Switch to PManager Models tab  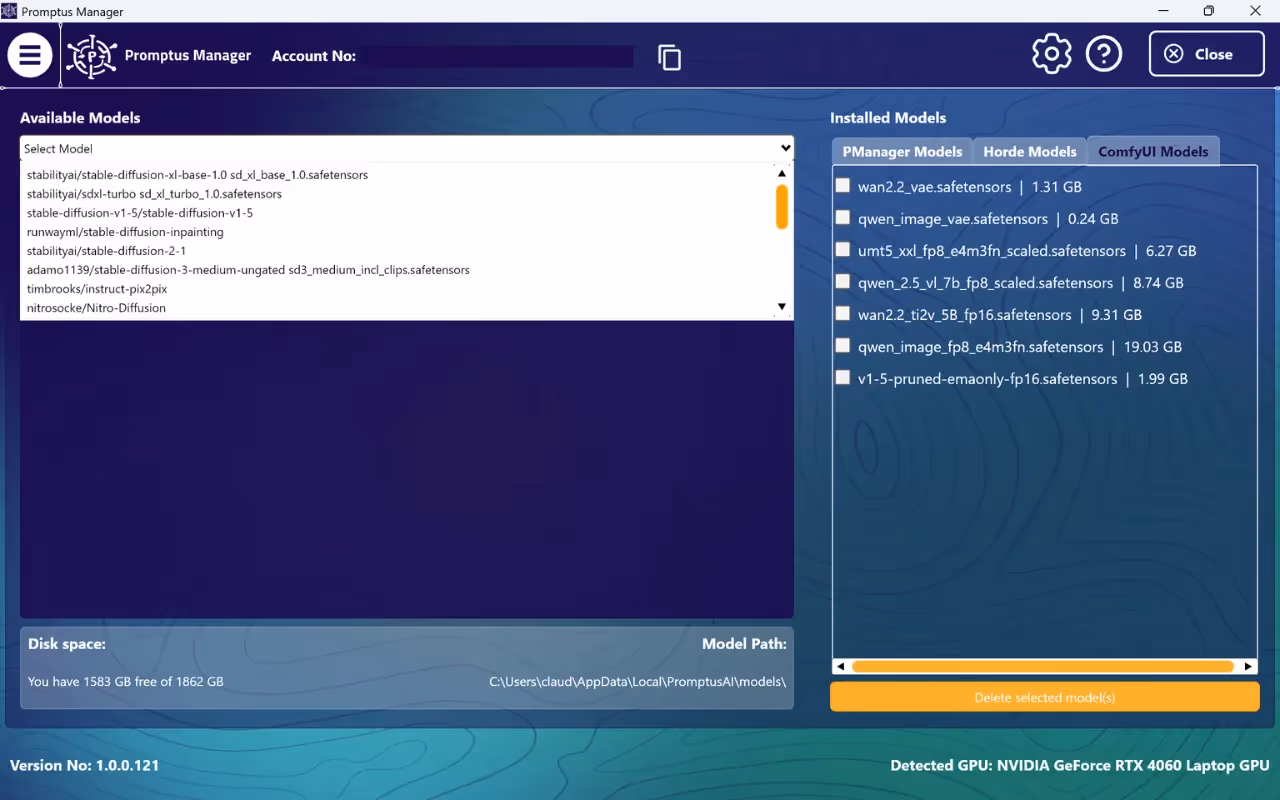click(x=902, y=151)
